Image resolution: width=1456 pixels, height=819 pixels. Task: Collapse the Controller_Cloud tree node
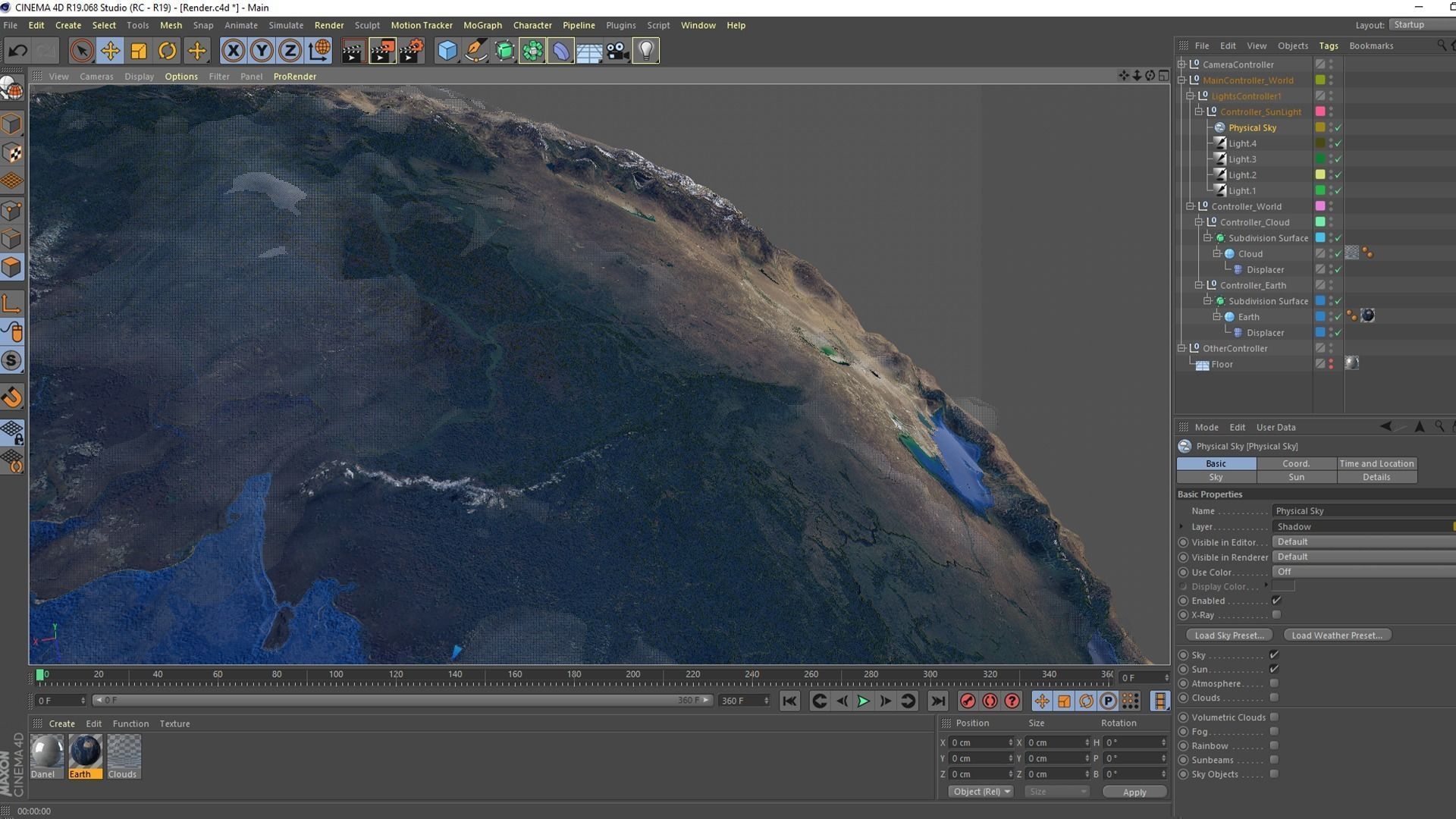point(1199,222)
